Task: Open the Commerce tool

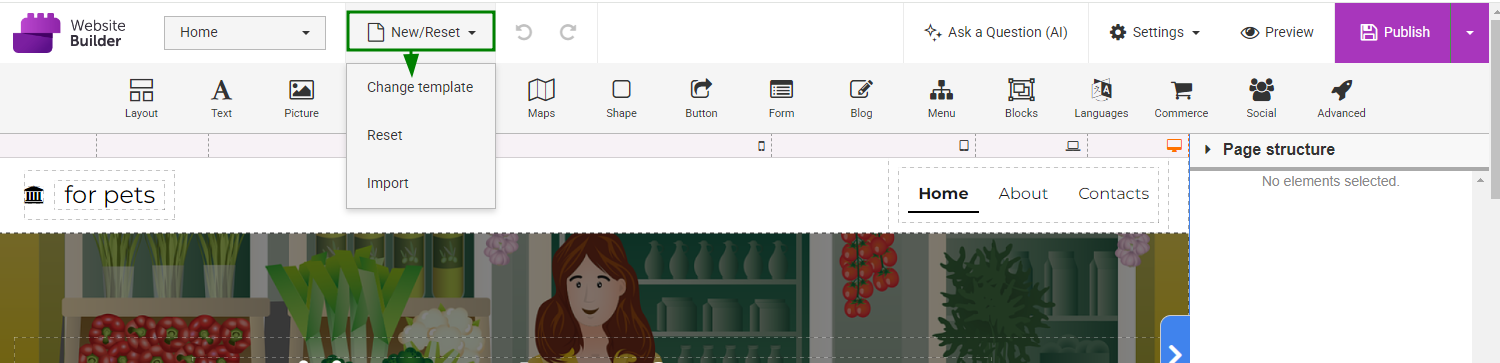Action: coord(1181,99)
